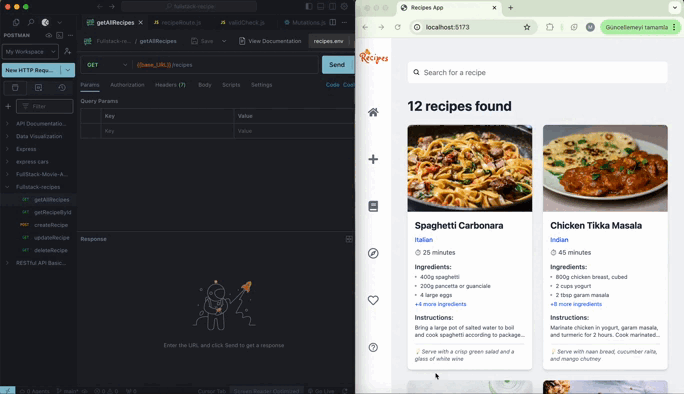Open the deleteRecipe request
The width and height of the screenshot is (684, 394).
[x=51, y=250]
